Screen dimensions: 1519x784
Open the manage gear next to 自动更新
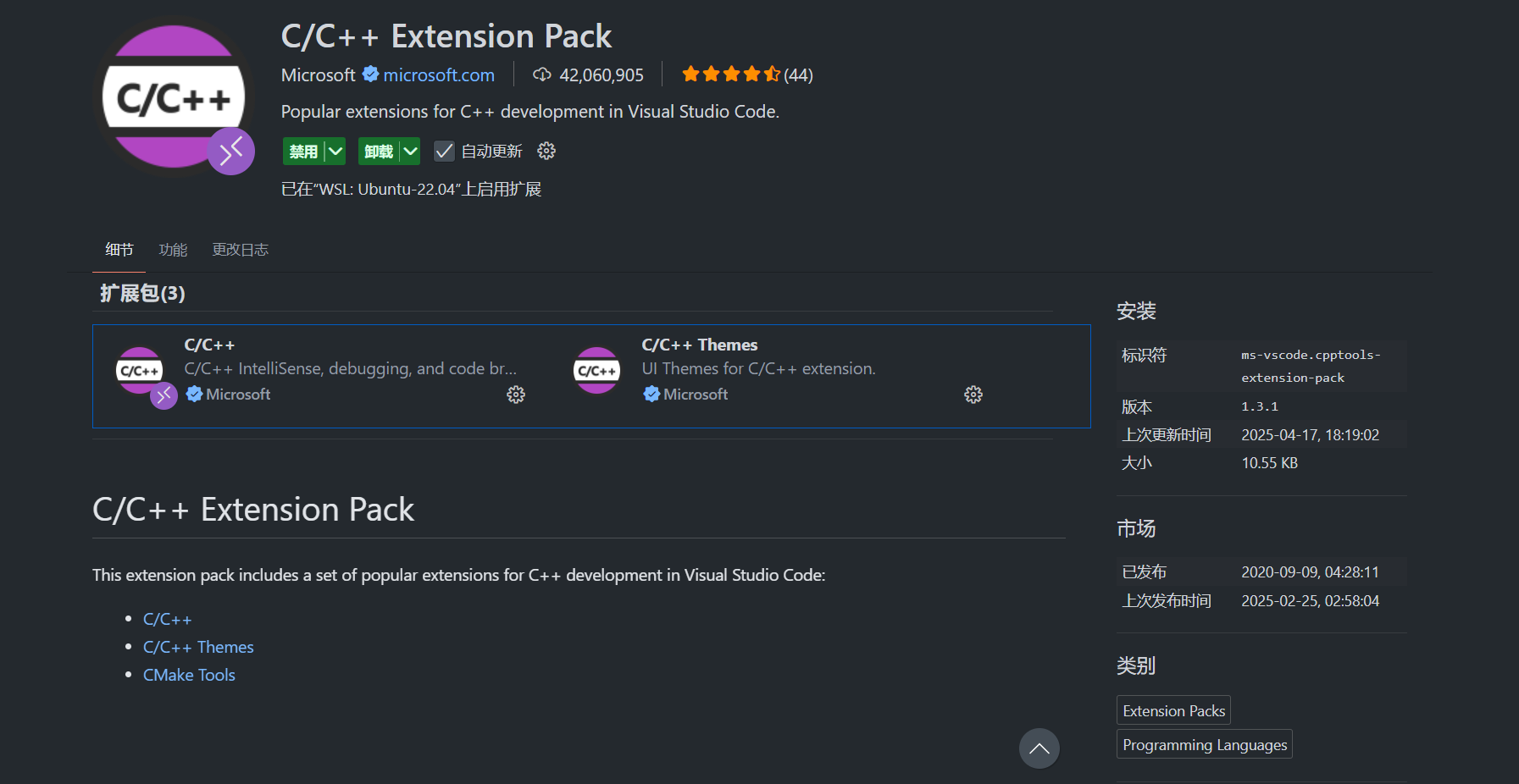click(546, 151)
